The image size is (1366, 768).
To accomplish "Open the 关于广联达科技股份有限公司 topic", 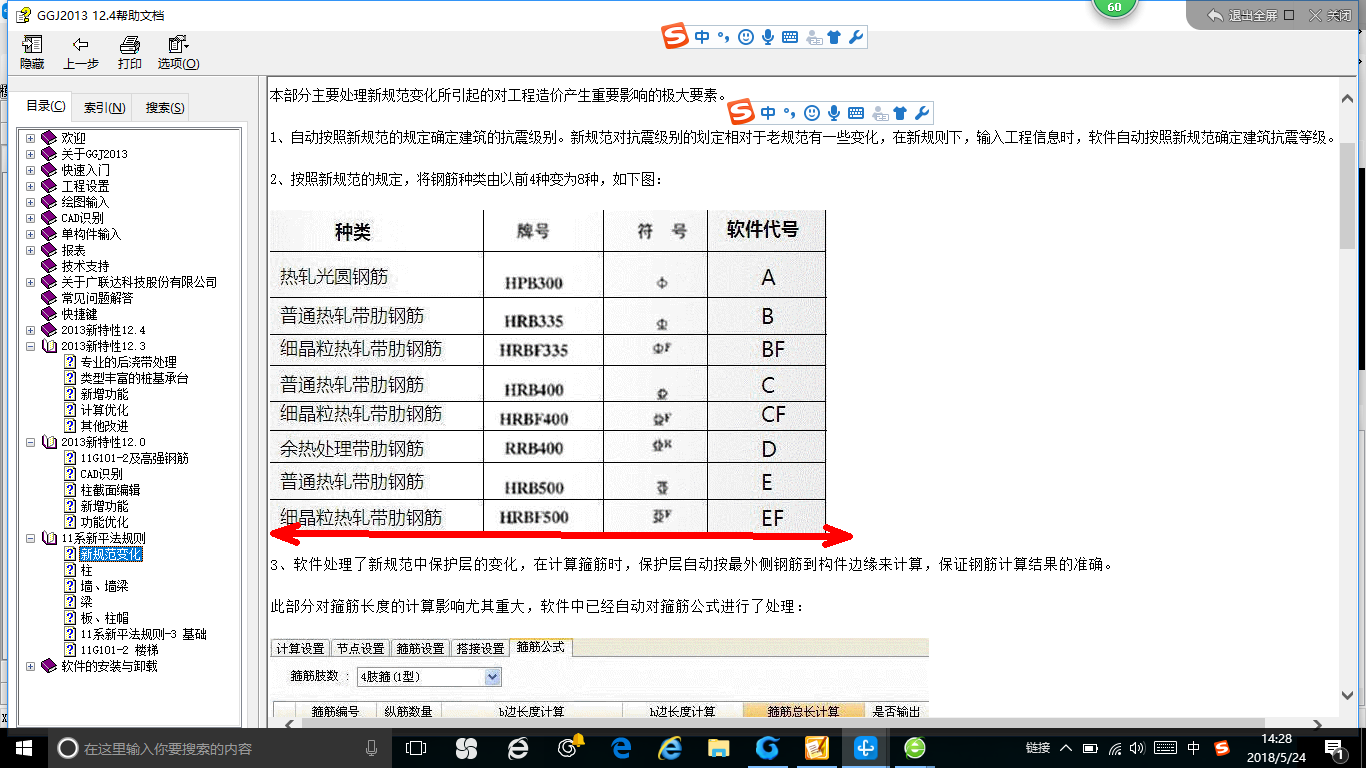I will [x=139, y=282].
